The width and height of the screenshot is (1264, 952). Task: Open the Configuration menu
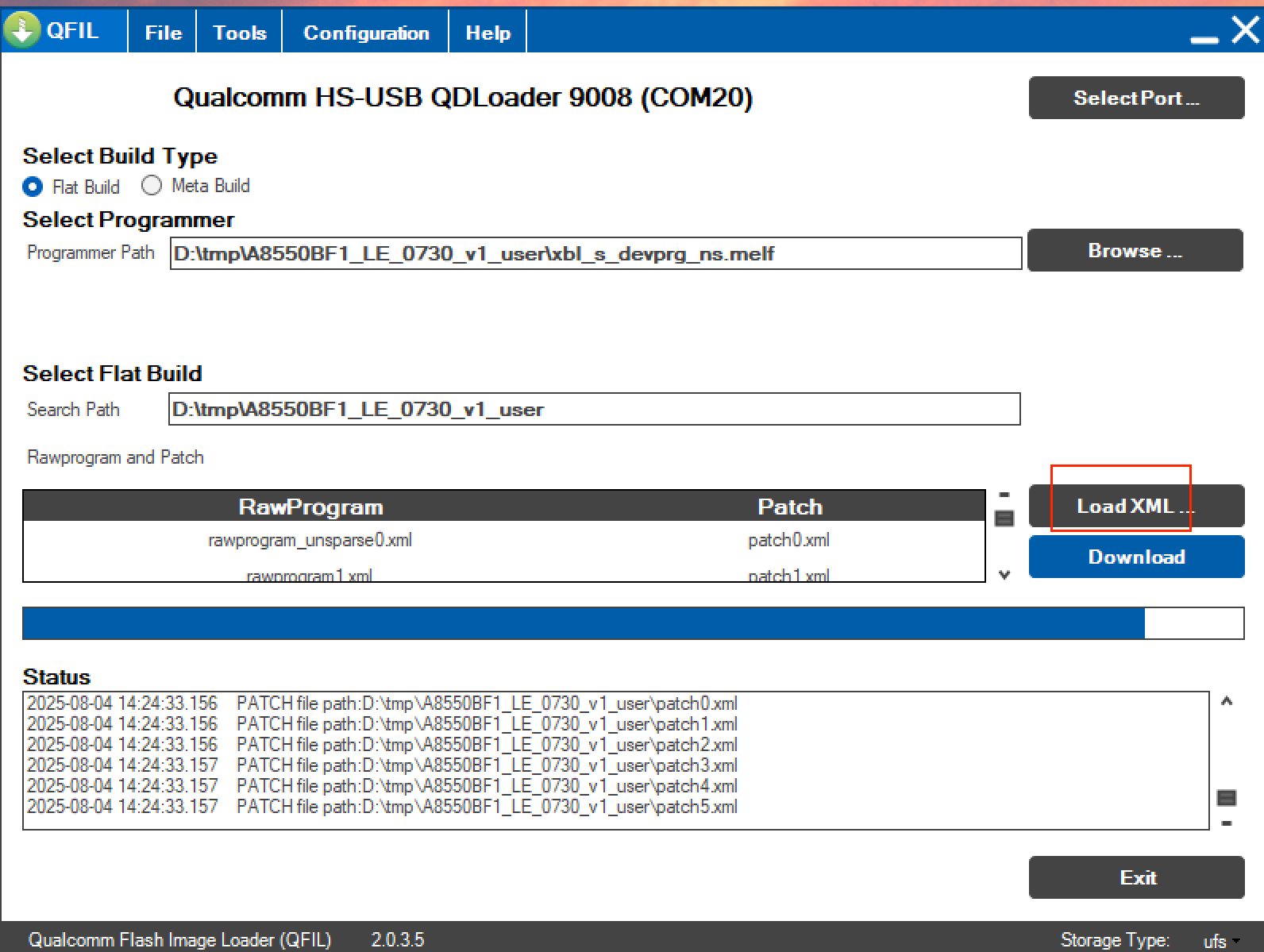coord(366,33)
